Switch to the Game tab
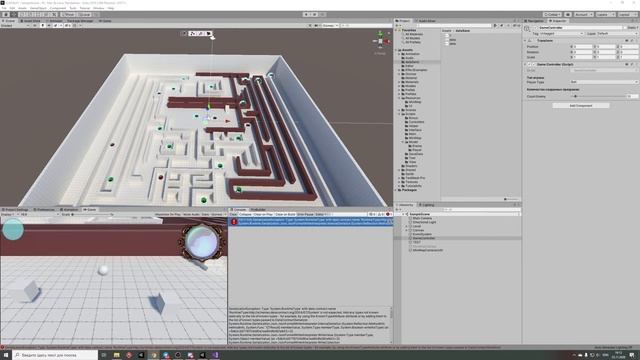Viewport: 640px width, 360px height. pyautogui.click(x=90, y=210)
